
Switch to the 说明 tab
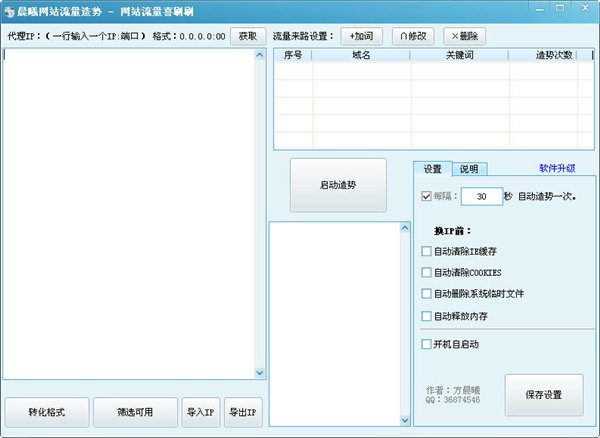(469, 169)
